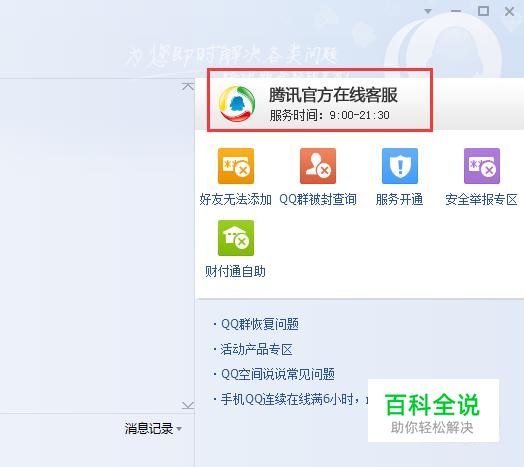Maximize the customer service window

(483, 11)
